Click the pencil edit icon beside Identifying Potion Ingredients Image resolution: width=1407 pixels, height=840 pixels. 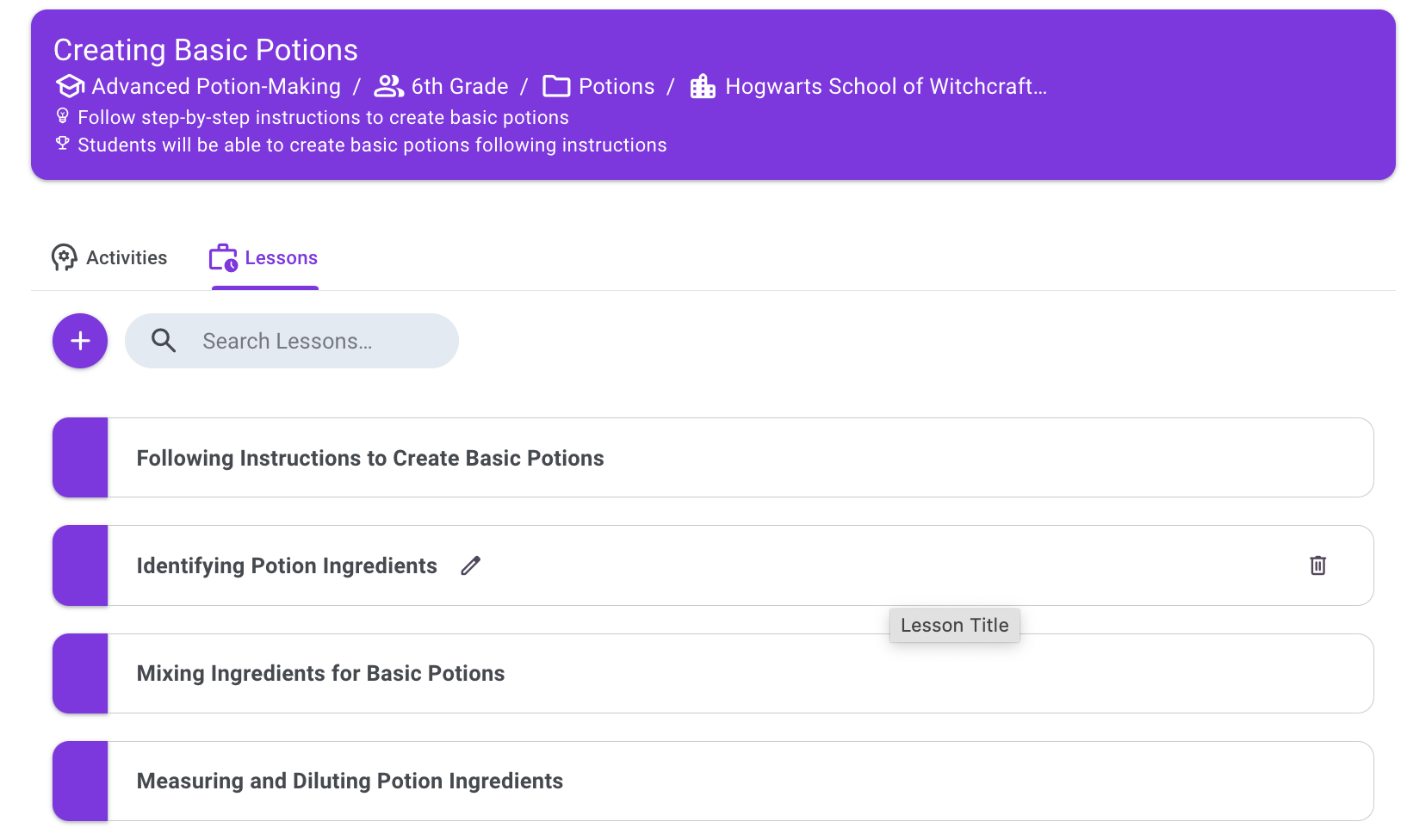(x=470, y=565)
